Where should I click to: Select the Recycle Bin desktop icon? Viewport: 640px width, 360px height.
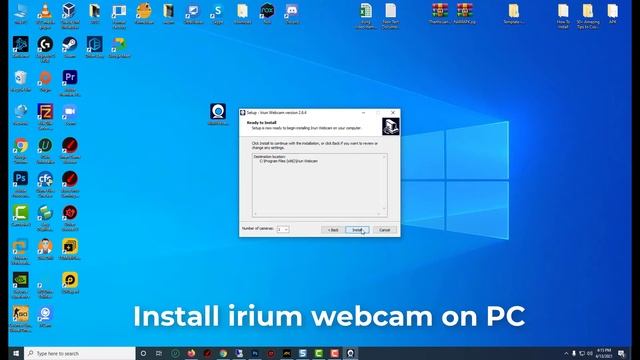point(20,81)
